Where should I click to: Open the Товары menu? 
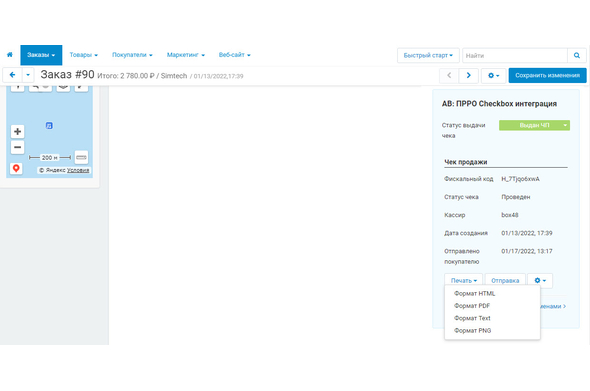point(84,55)
